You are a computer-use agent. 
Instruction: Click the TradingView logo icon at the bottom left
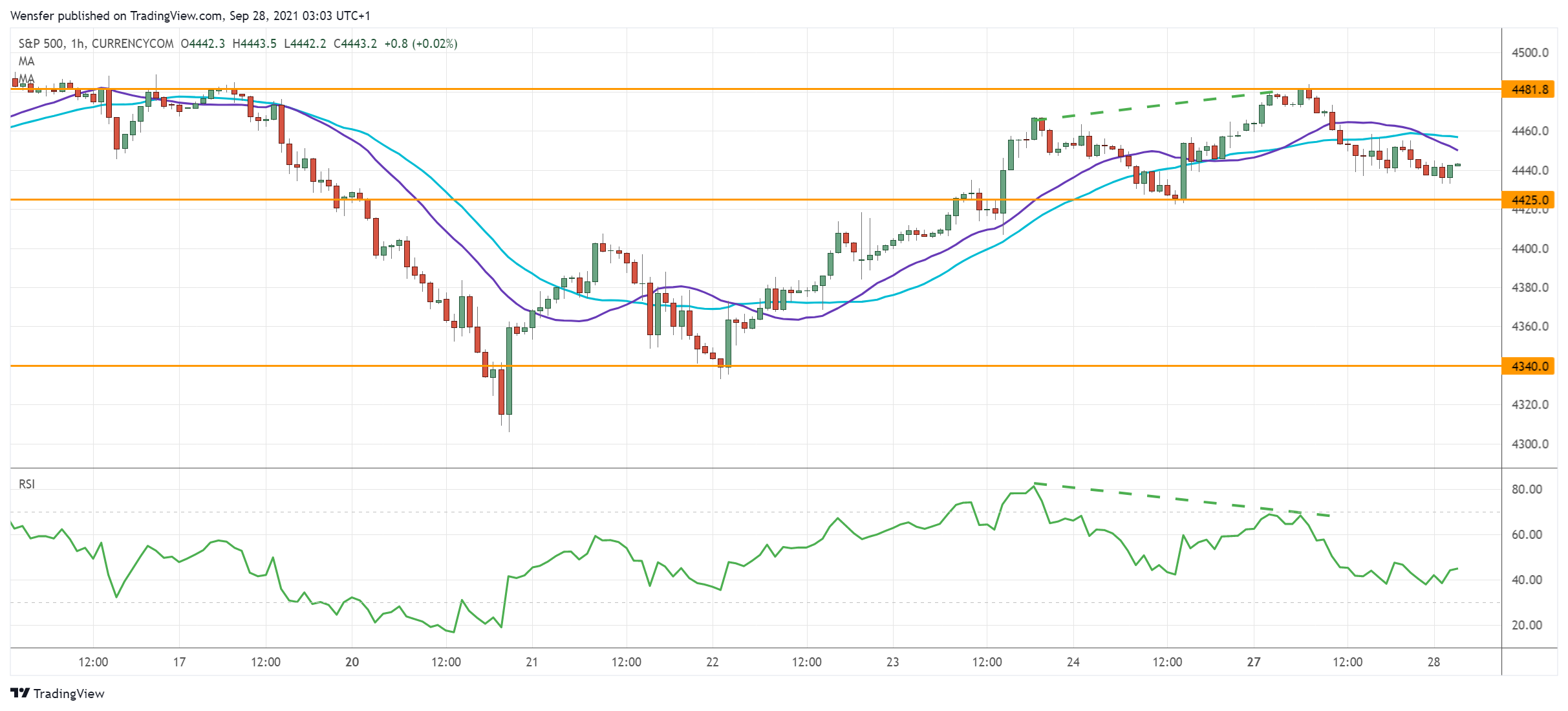click(20, 693)
